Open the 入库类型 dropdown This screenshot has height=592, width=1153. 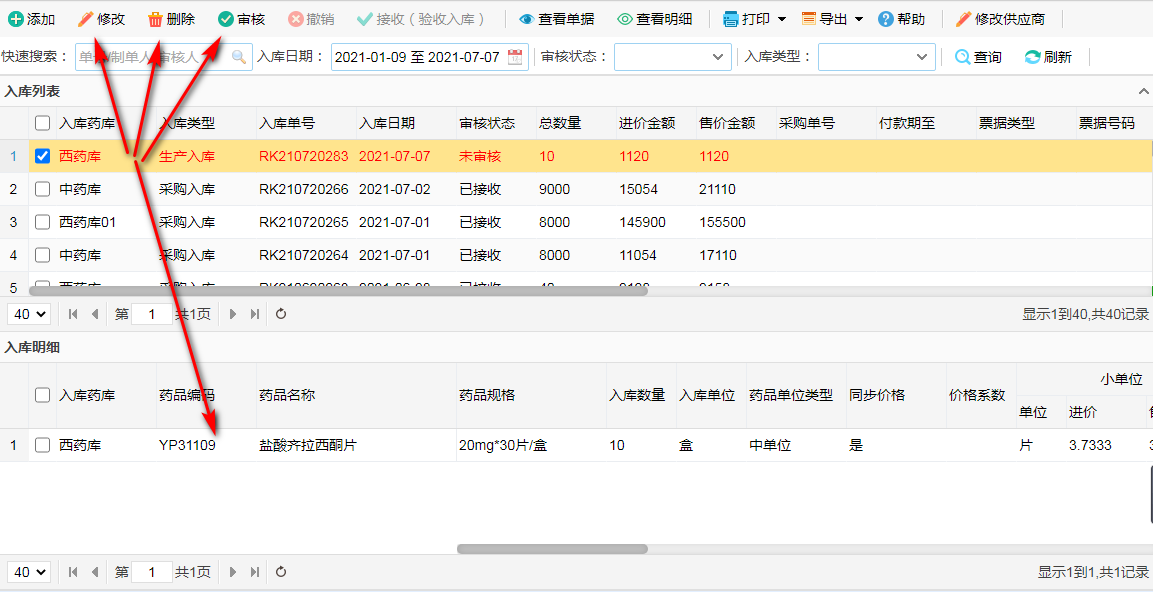pos(877,57)
